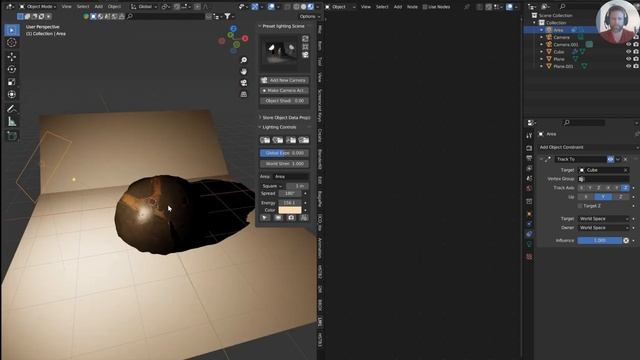Image resolution: width=640 pixels, height=360 pixels.
Task: Click the Object Shadi field
Action: 284,101
